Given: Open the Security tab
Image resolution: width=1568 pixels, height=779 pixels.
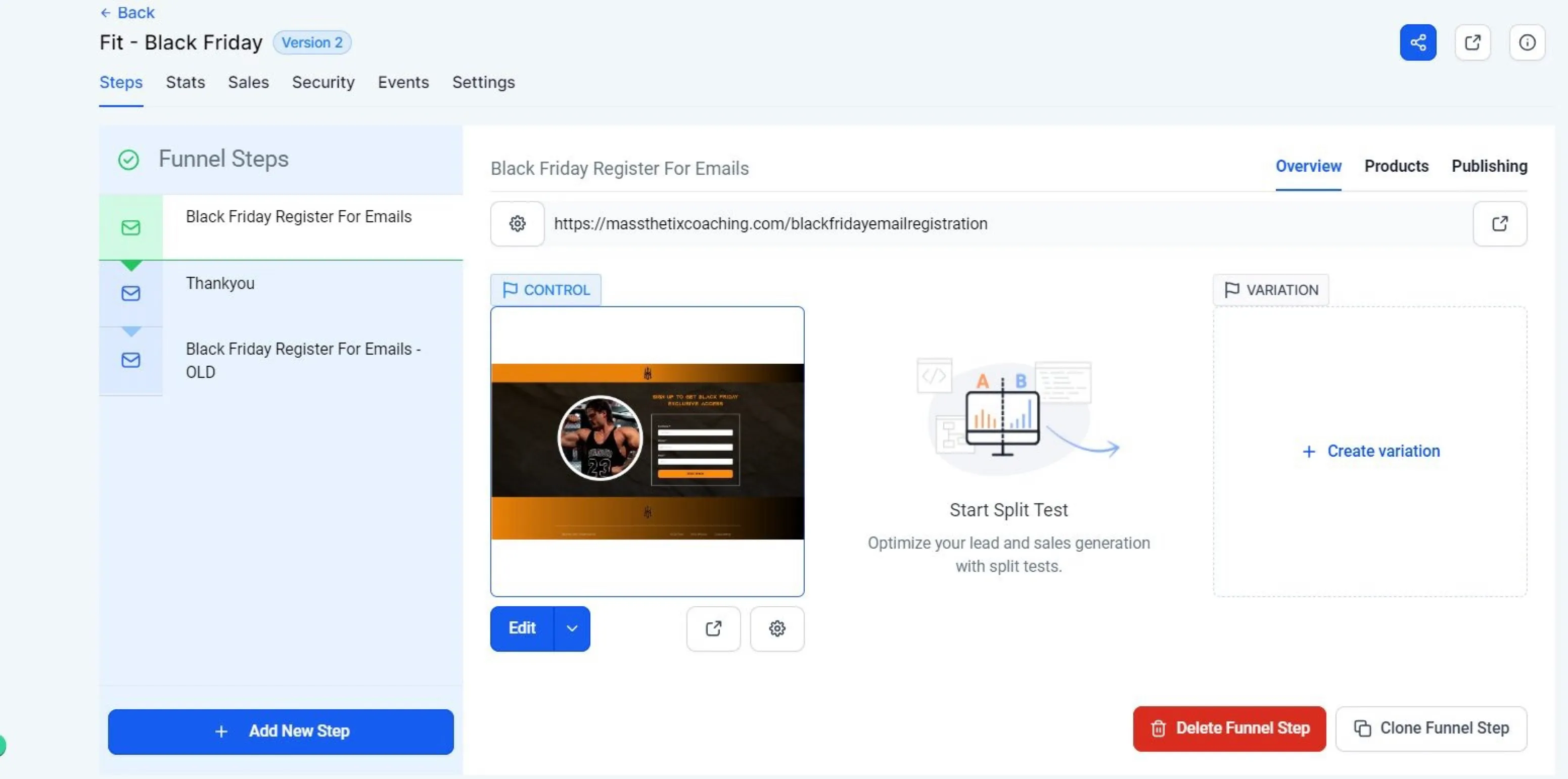Looking at the screenshot, I should pyautogui.click(x=323, y=82).
